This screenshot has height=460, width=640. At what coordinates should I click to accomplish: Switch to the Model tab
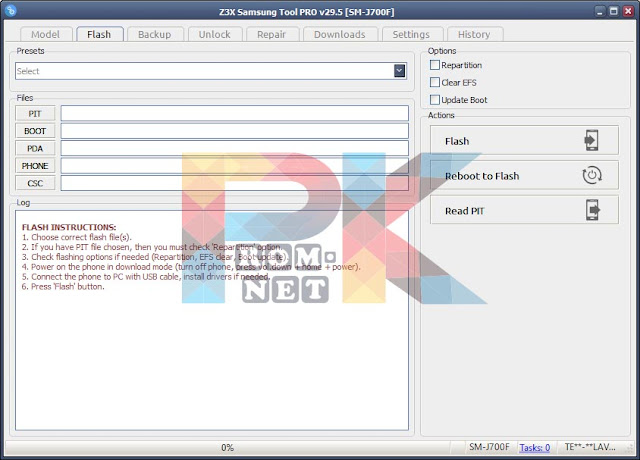point(46,34)
